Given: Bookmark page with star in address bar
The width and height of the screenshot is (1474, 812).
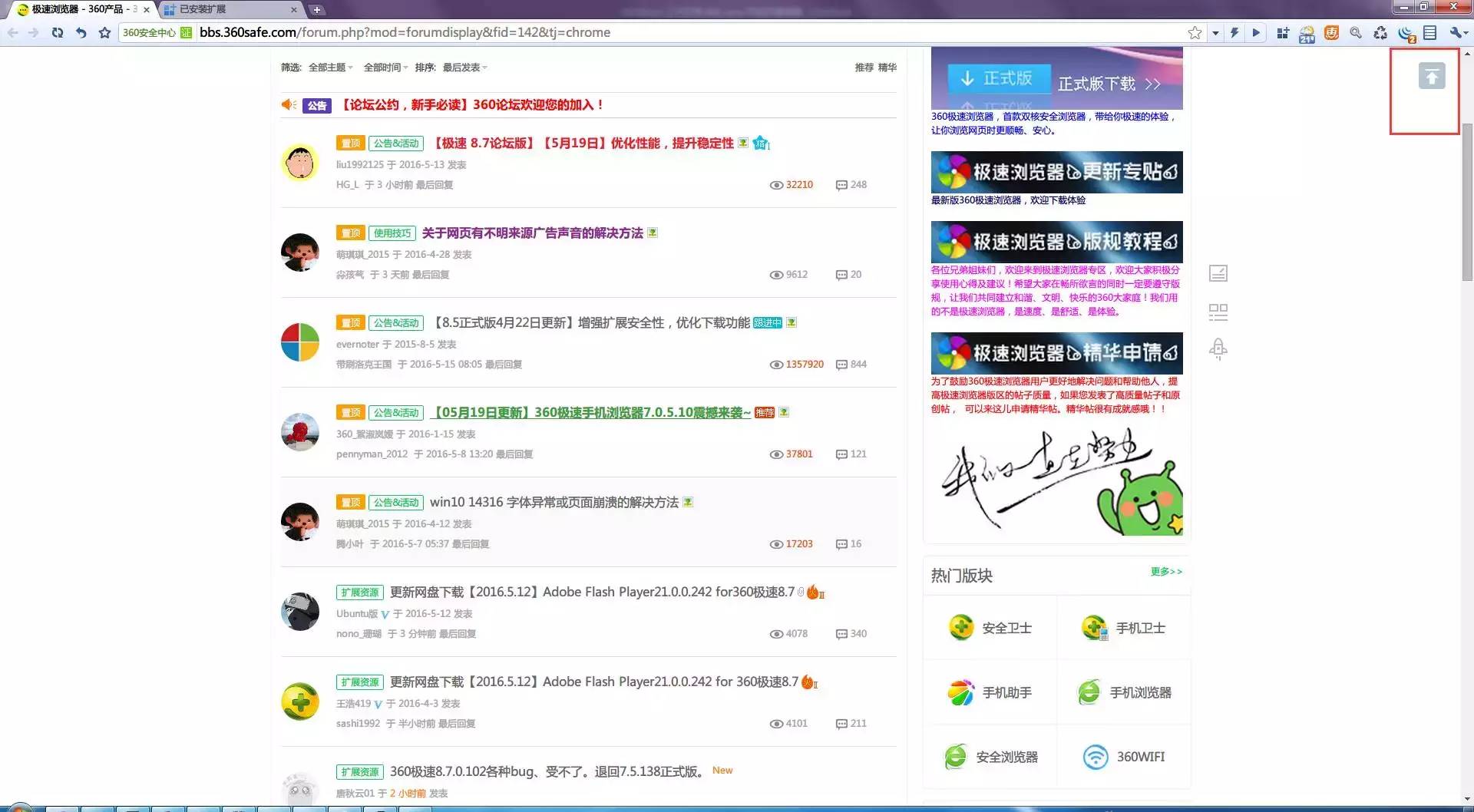Looking at the screenshot, I should (x=1195, y=33).
